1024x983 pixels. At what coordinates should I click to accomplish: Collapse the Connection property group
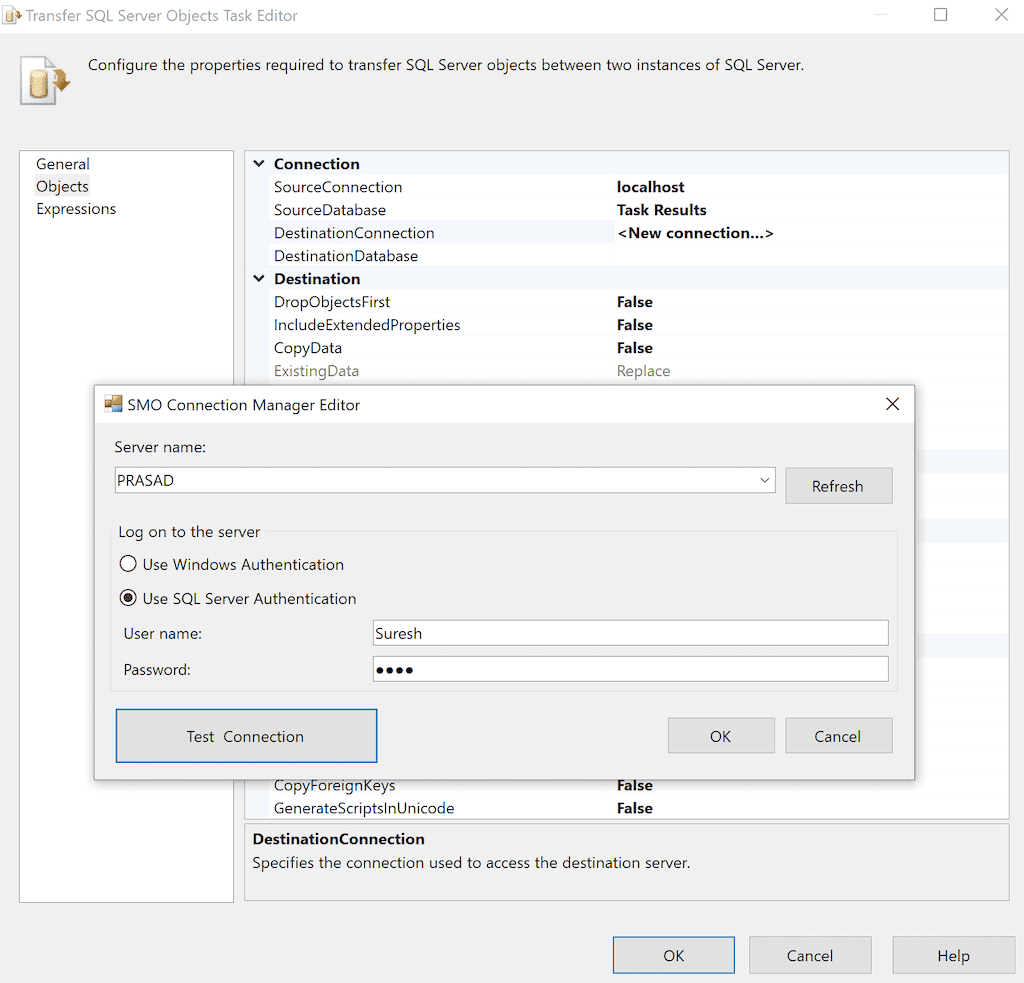258,163
